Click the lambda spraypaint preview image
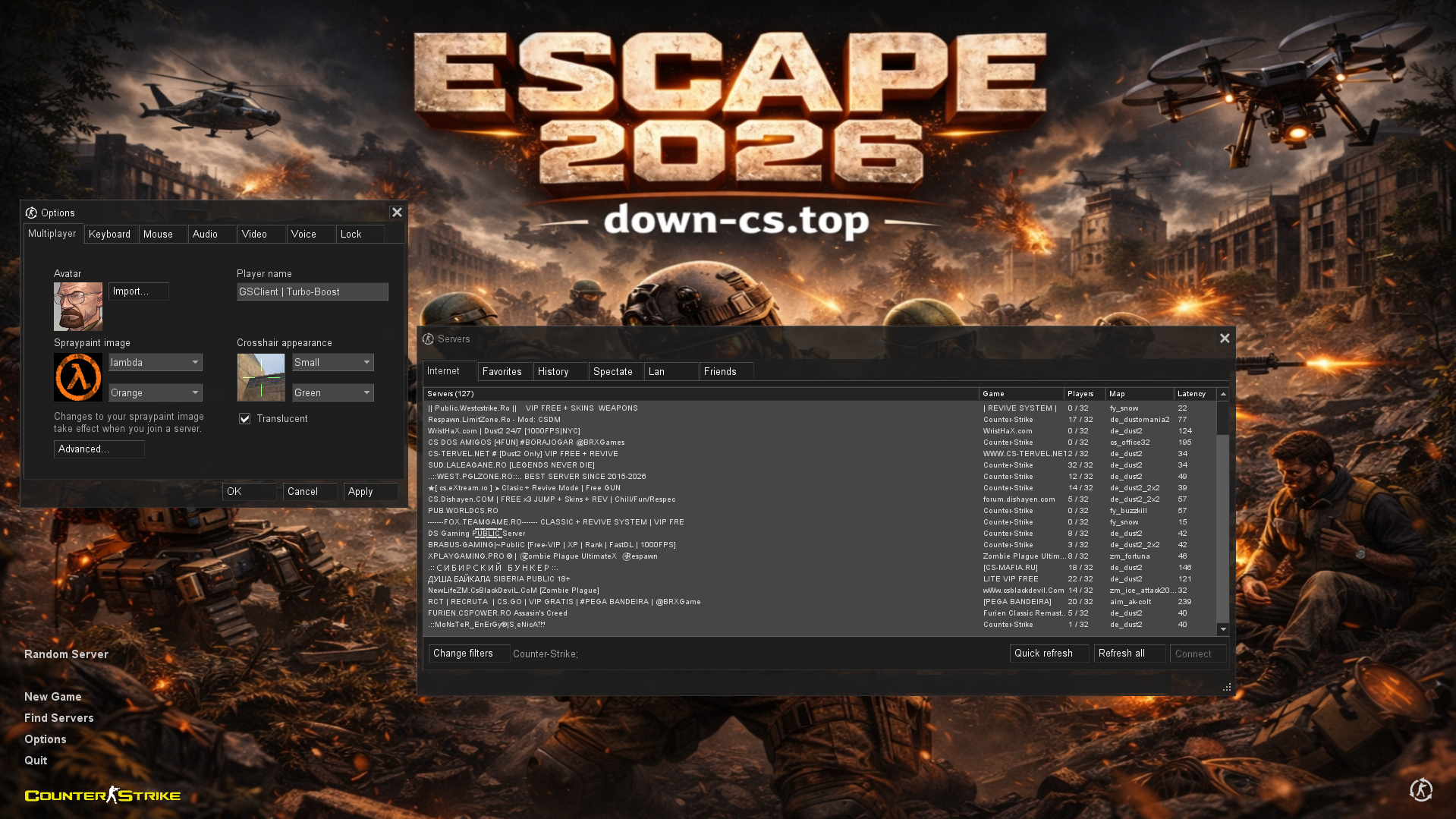 (77, 377)
